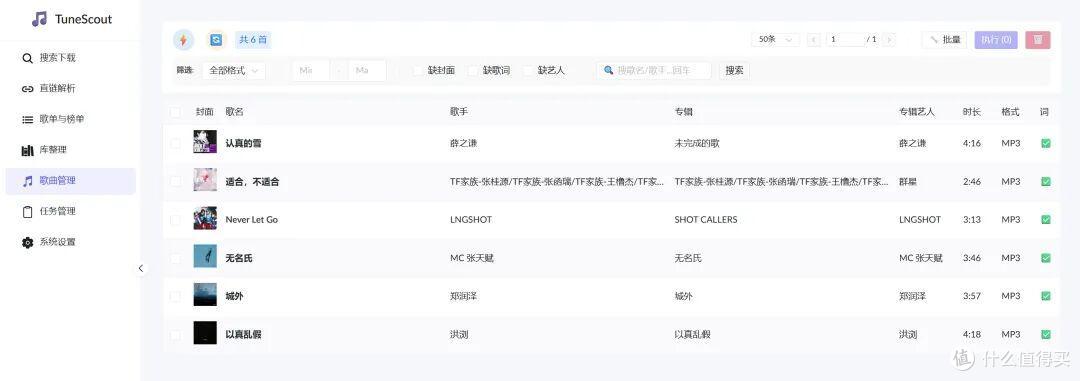This screenshot has height=381, width=1080.
Task: Click the Min duration input field
Action: coord(311,70)
